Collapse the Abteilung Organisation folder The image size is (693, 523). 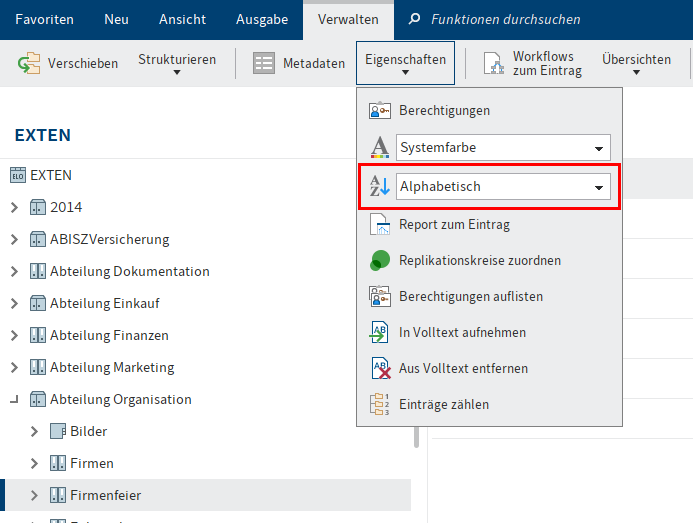click(14, 399)
